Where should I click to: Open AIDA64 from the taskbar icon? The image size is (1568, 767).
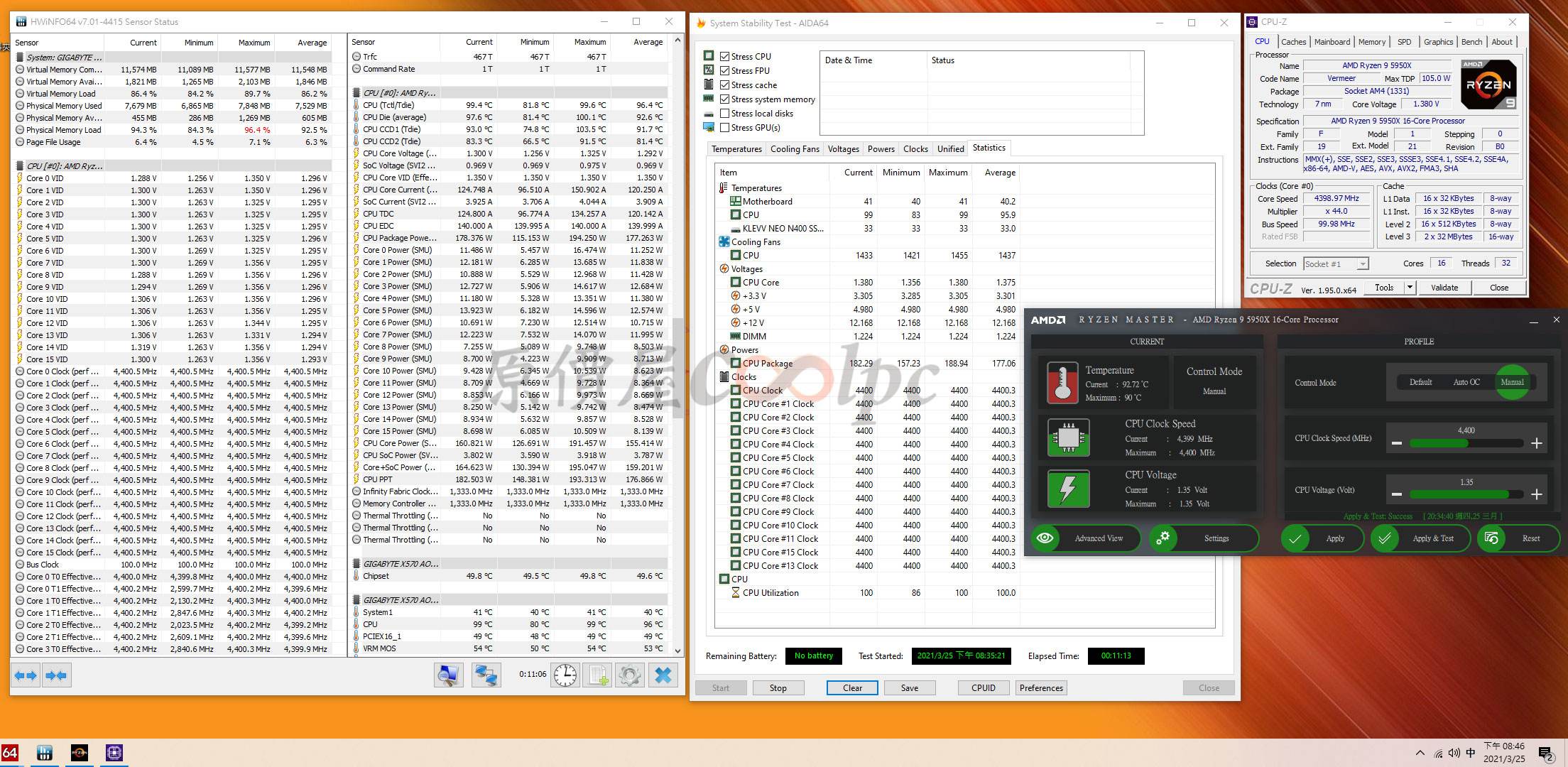click(x=10, y=753)
